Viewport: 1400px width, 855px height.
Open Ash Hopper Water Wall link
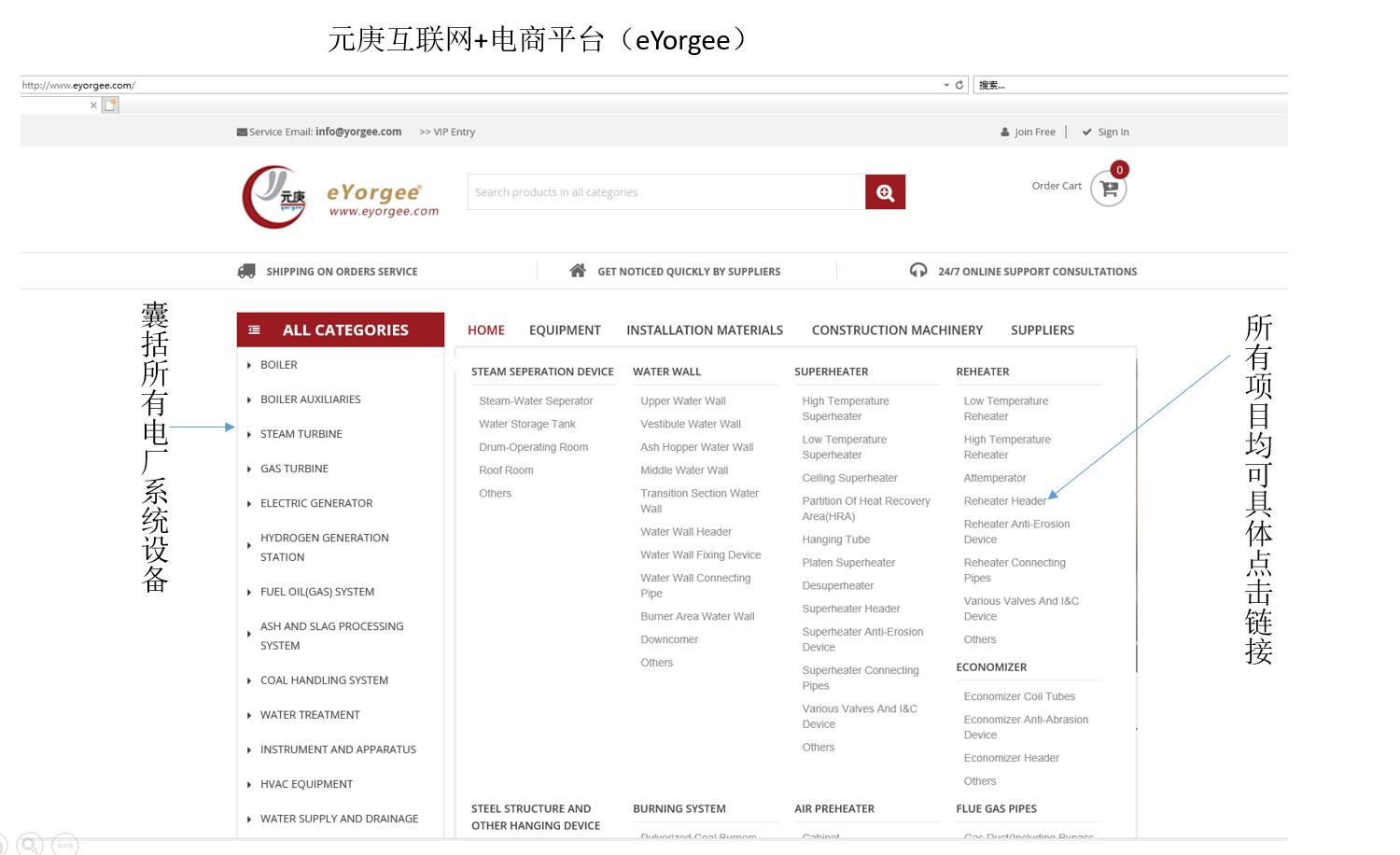pyautogui.click(x=697, y=447)
